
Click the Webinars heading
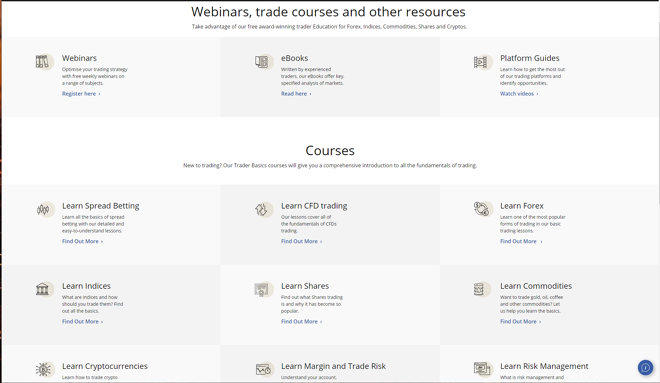[x=79, y=58]
